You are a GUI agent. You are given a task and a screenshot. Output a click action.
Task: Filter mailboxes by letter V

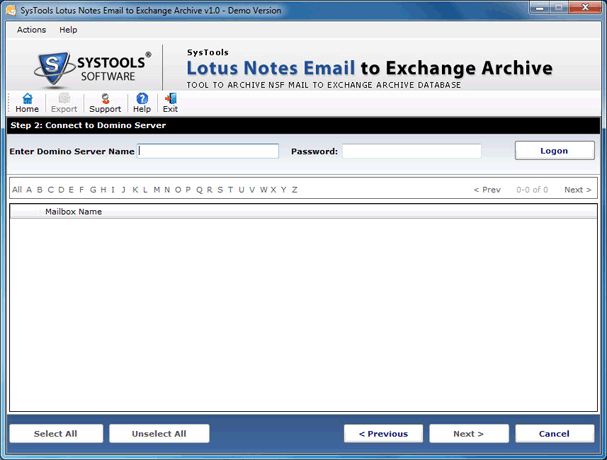(252, 190)
